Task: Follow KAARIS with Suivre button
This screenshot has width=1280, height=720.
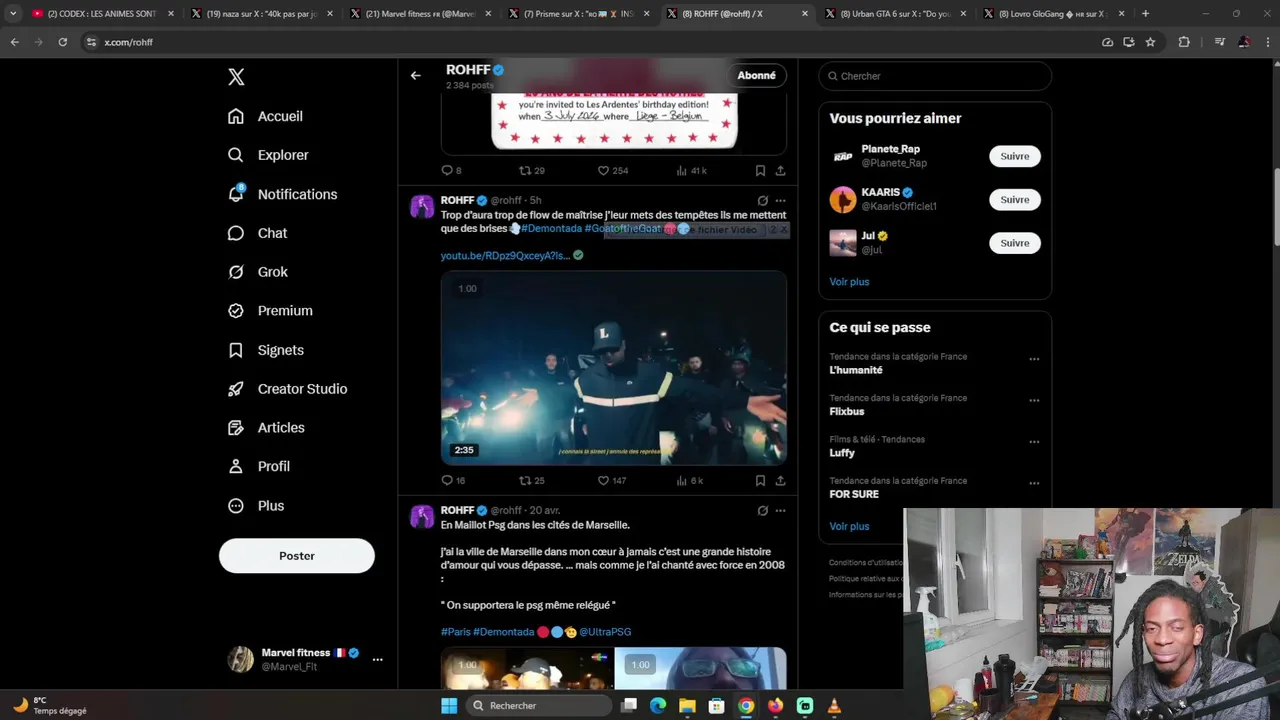Action: point(1015,199)
